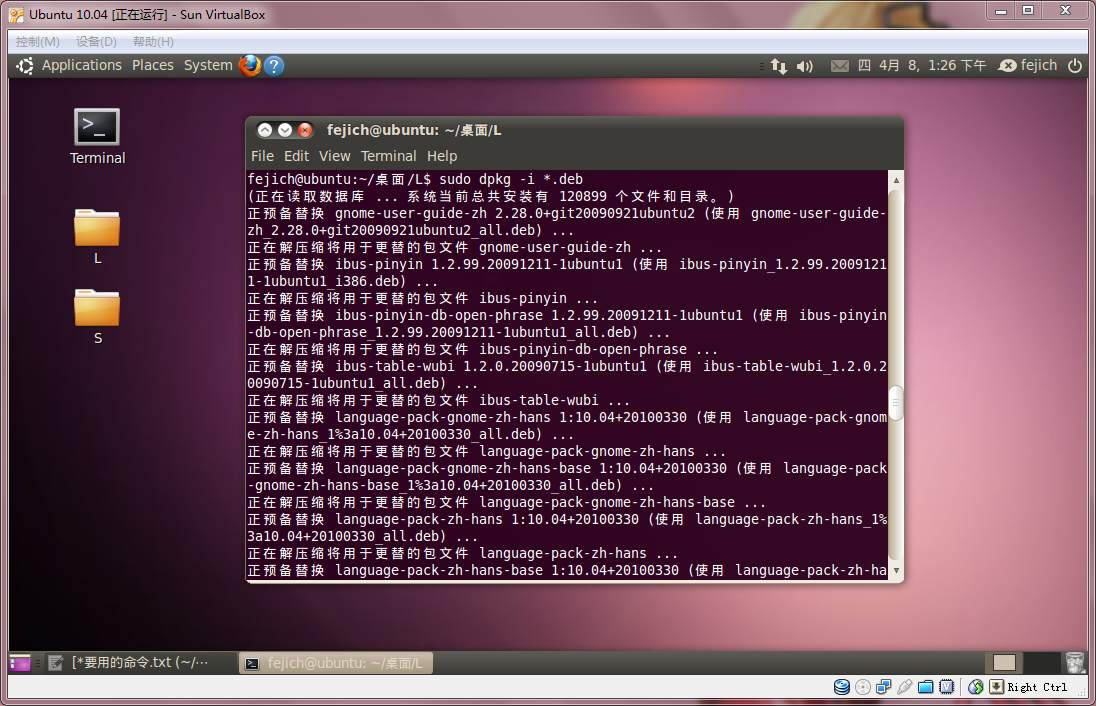
Task: Launch Firefox from the top panel
Action: (250, 66)
